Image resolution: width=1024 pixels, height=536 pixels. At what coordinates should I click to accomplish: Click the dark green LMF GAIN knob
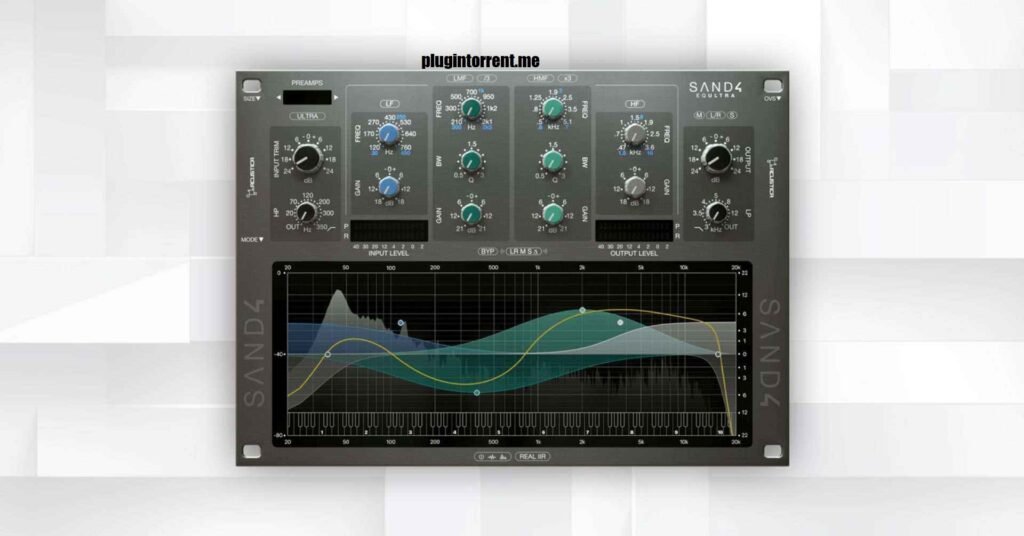[x=472, y=213]
